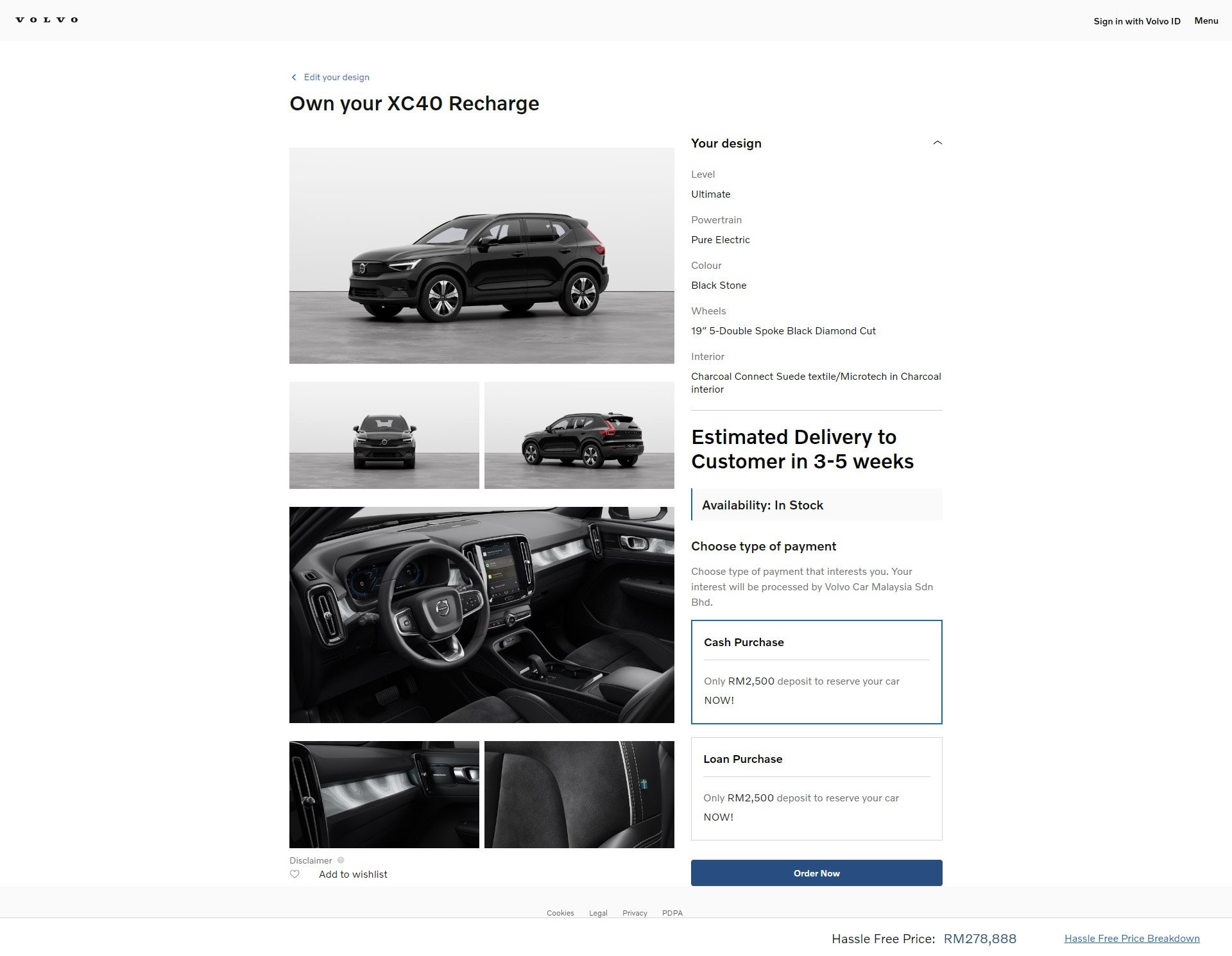Click 'Own your XC40 Recharge' heading
Viewport: 1232px width, 956px height.
(x=414, y=103)
